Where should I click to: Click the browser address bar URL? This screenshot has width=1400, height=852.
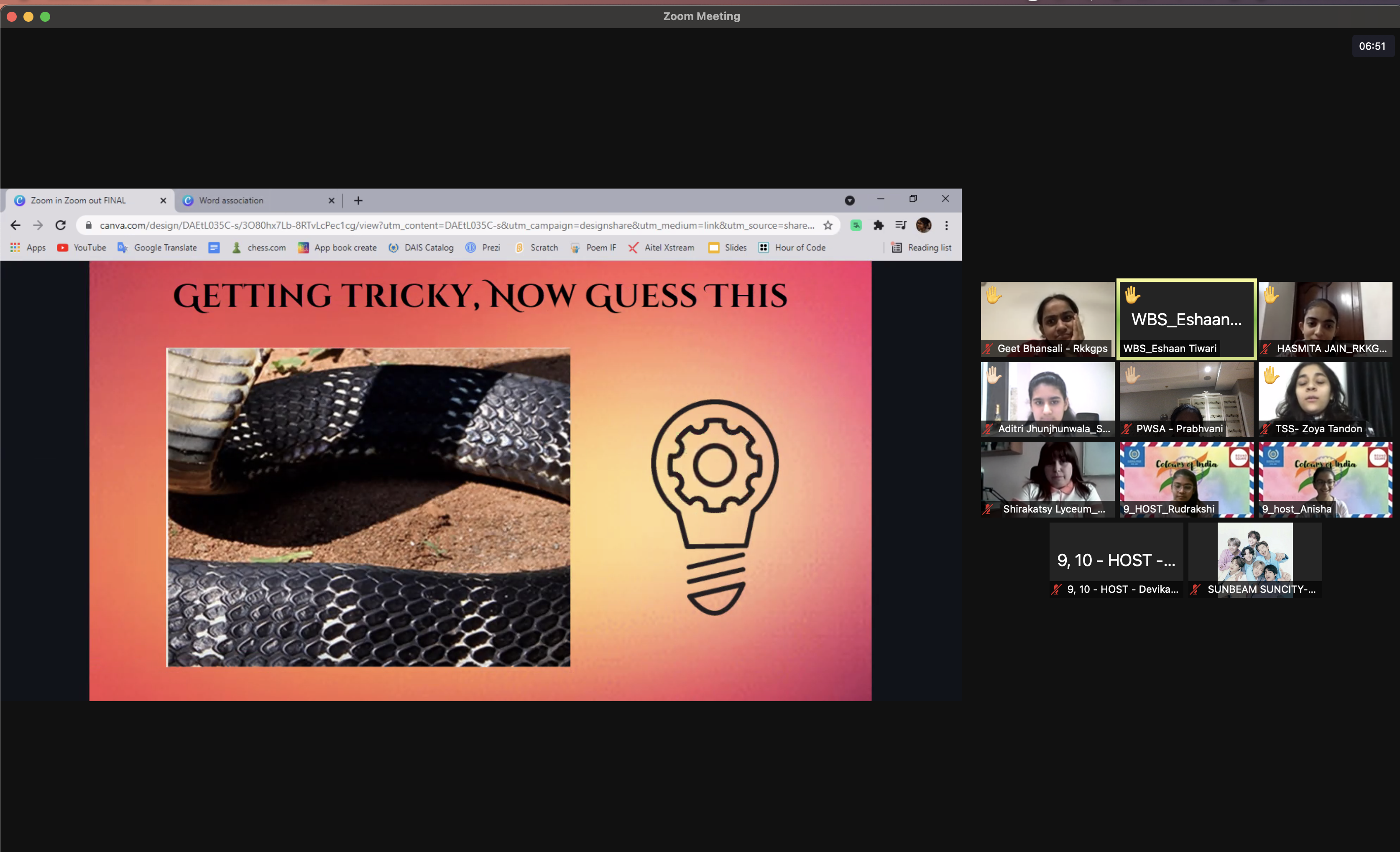coord(455,225)
